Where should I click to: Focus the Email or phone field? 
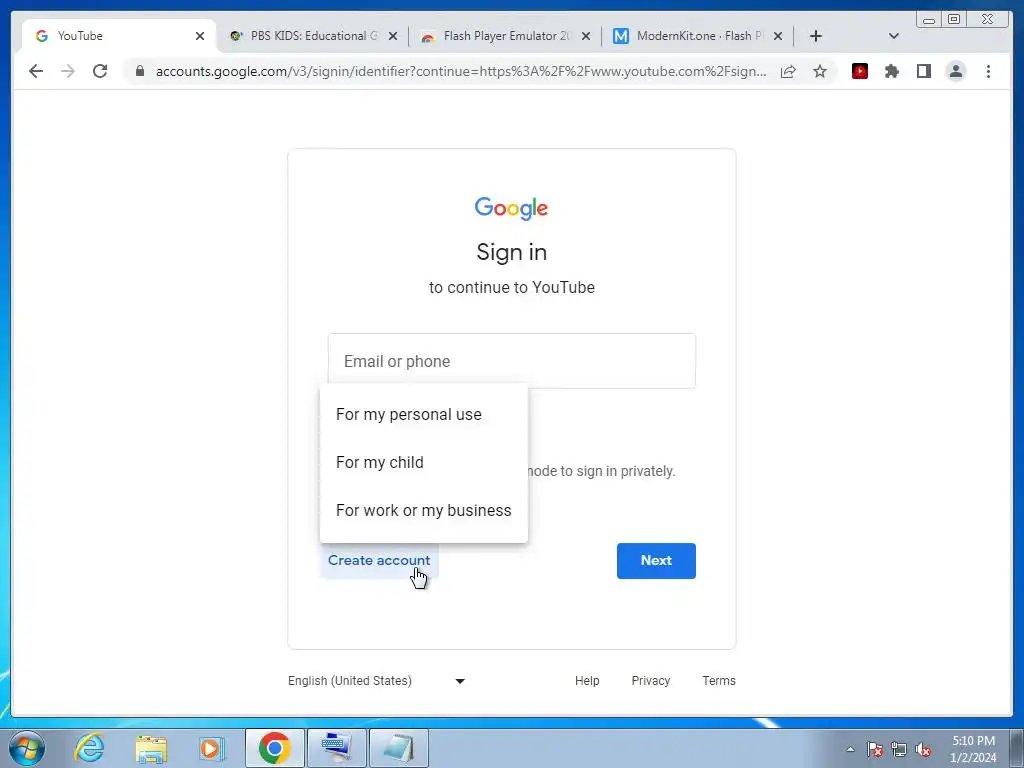coord(512,361)
